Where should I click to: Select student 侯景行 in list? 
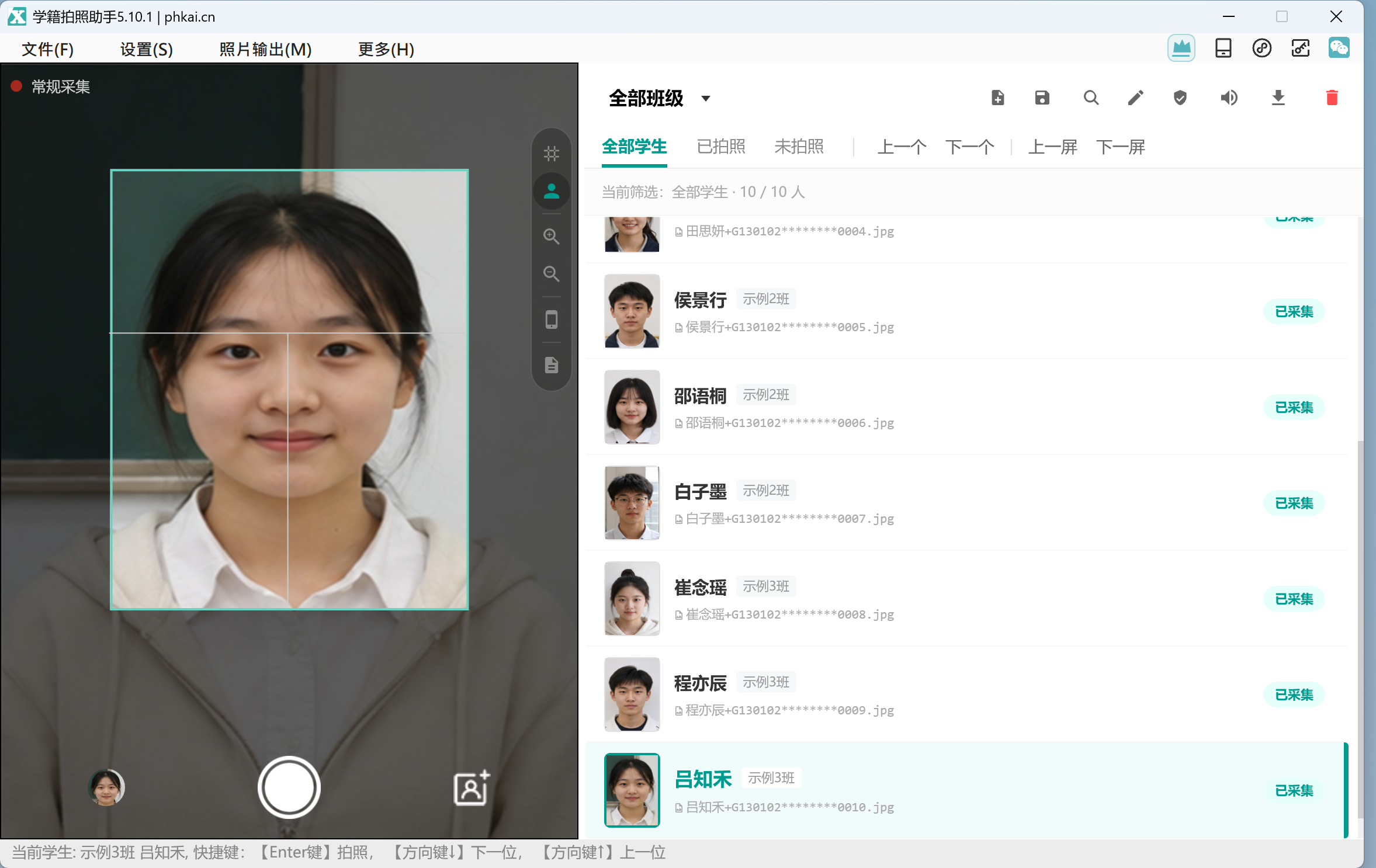point(967,311)
